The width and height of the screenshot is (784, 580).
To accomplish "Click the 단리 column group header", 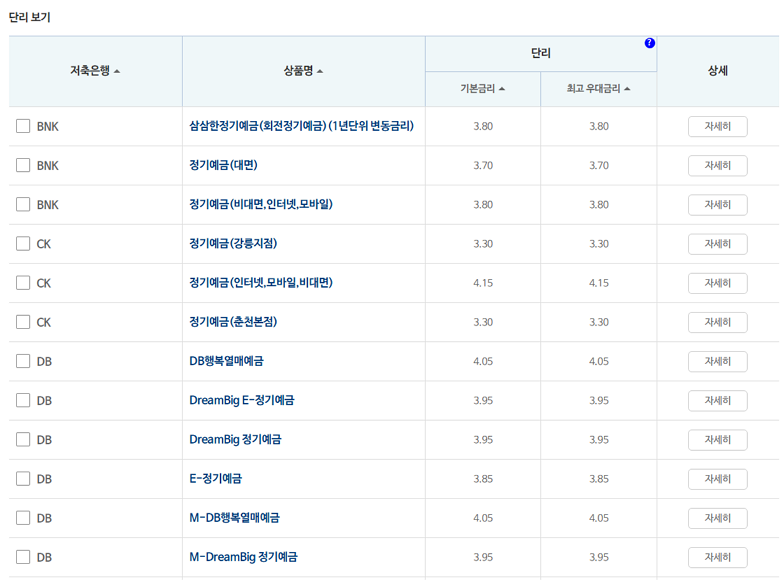I will coord(540,54).
